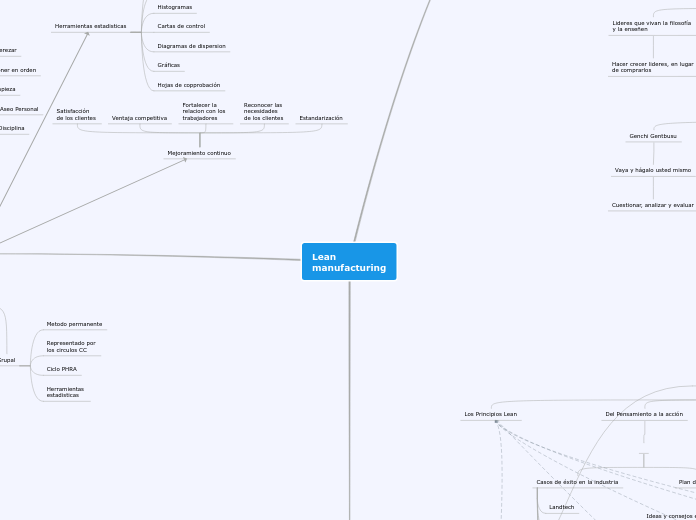Click the Herramientas estadísticas top node

tap(91, 26)
